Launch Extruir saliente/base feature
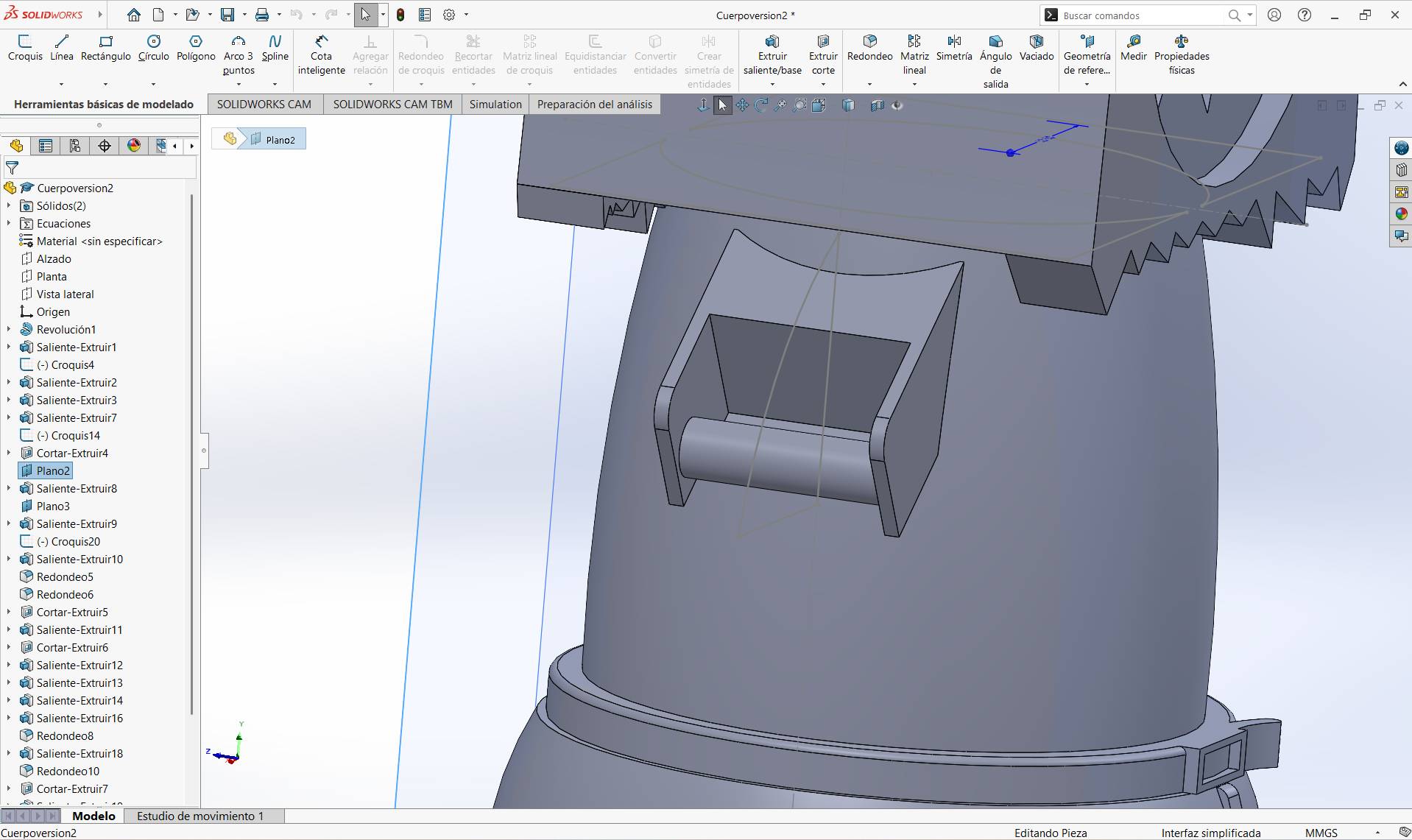 point(772,55)
